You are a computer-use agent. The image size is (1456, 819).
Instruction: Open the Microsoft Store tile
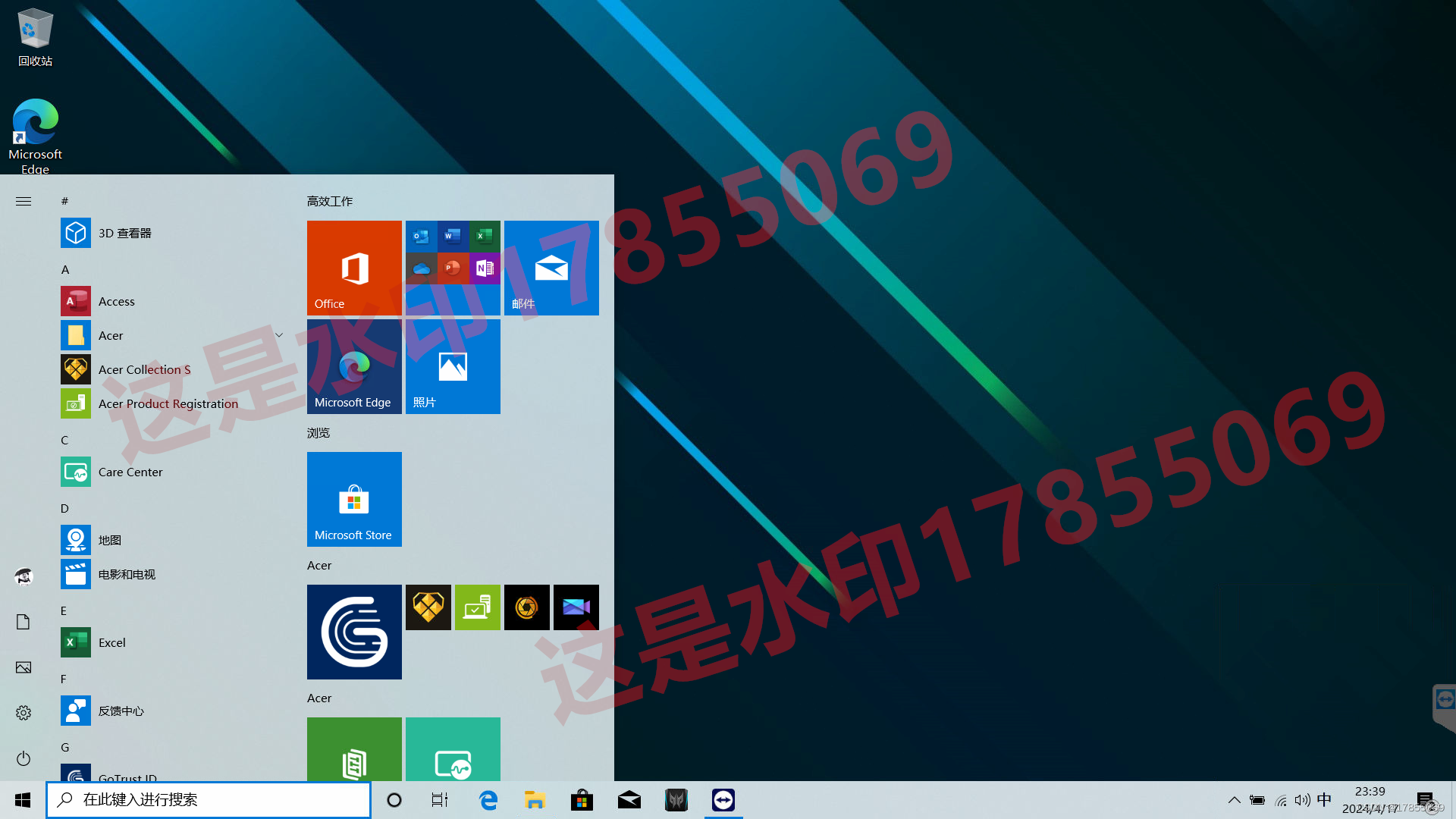(354, 499)
